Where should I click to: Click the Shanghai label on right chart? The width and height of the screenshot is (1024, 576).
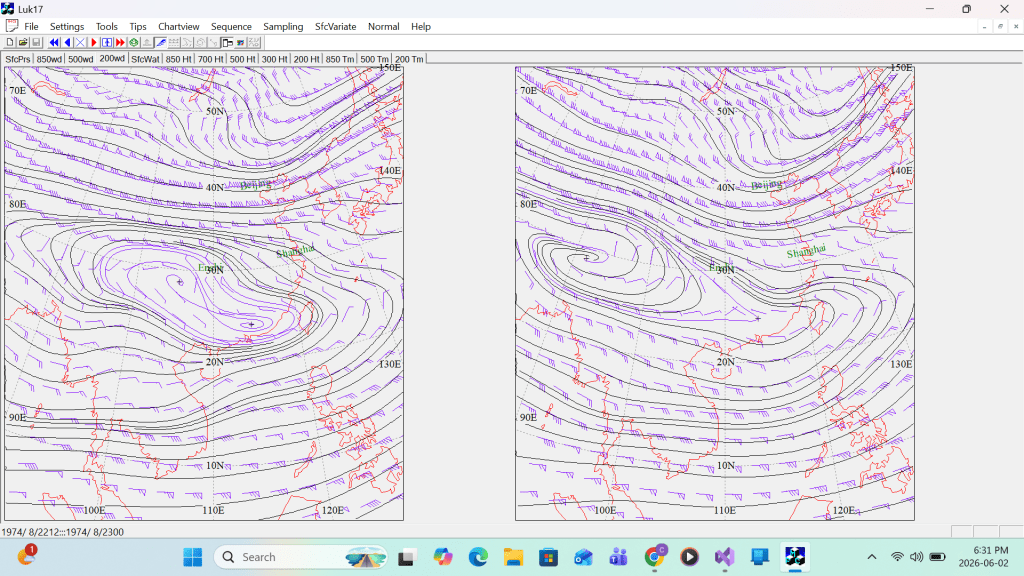(806, 251)
